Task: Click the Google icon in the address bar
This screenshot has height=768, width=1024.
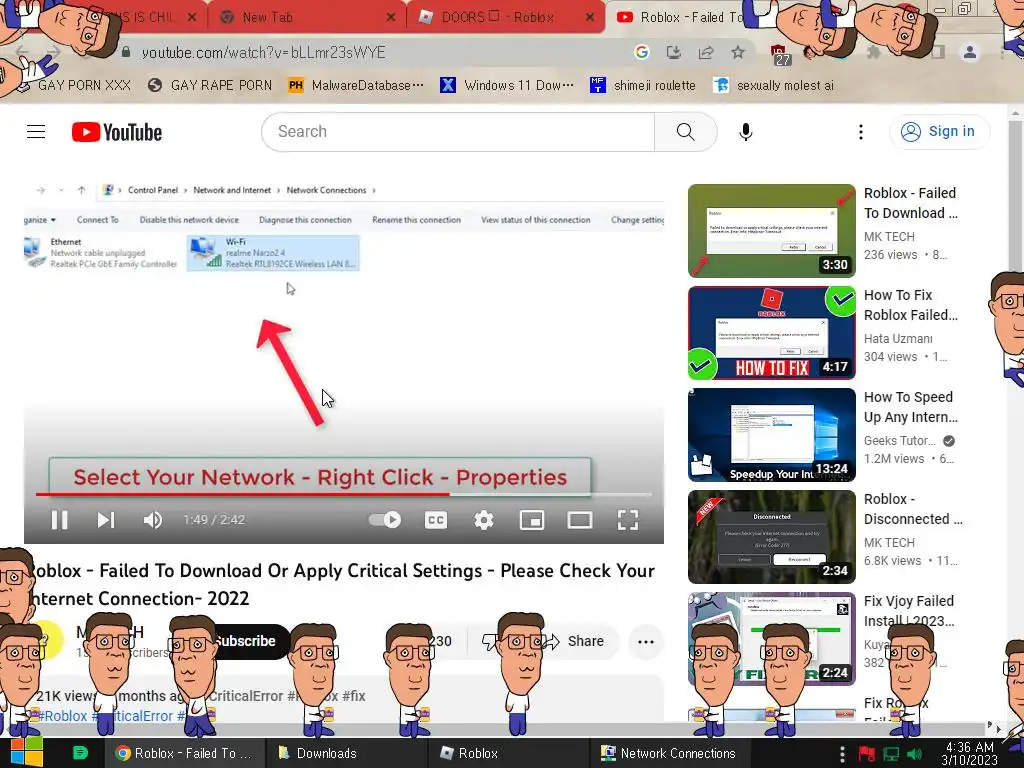Action: (x=641, y=52)
